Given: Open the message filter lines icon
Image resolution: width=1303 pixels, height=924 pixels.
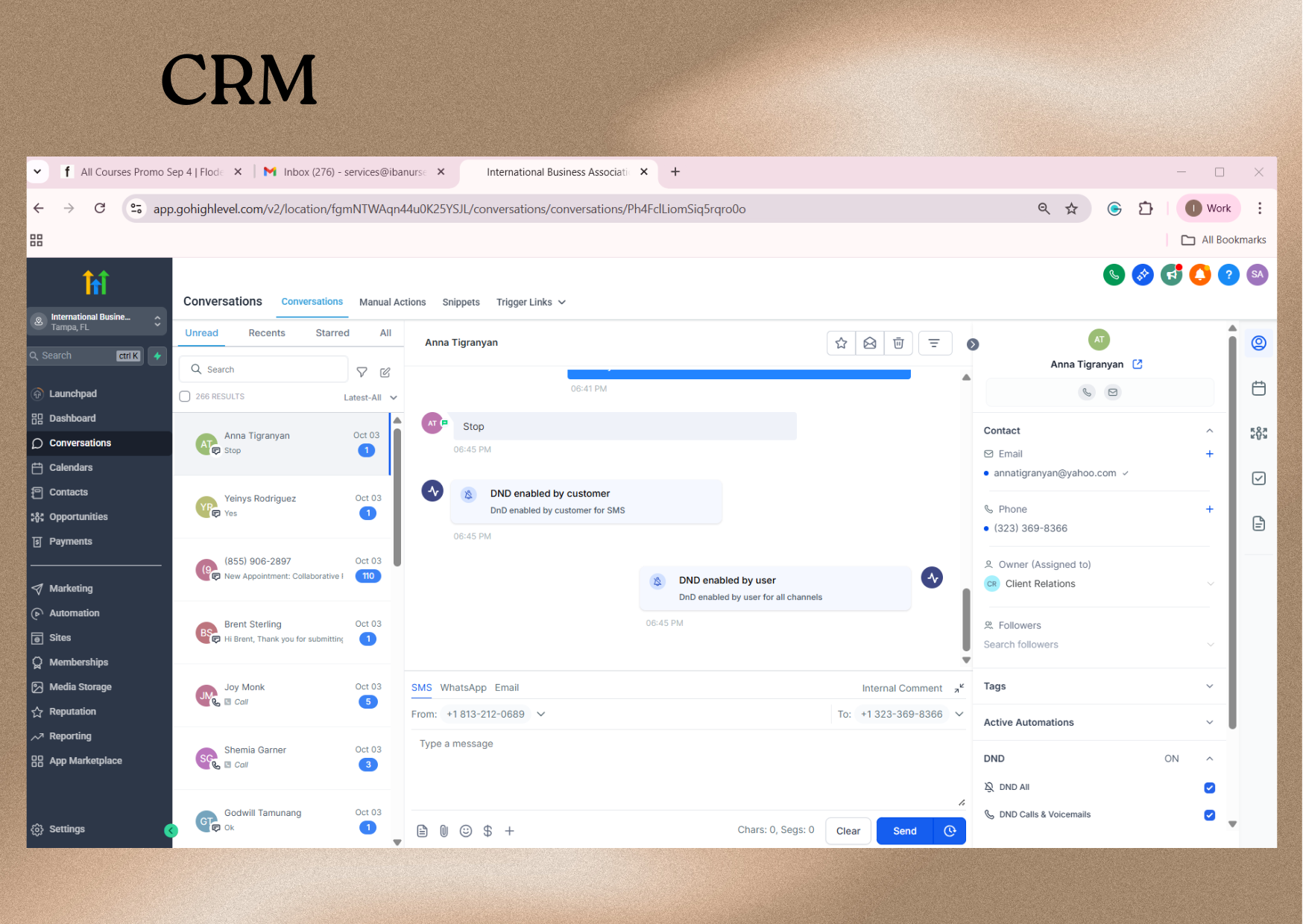Looking at the screenshot, I should [935, 343].
